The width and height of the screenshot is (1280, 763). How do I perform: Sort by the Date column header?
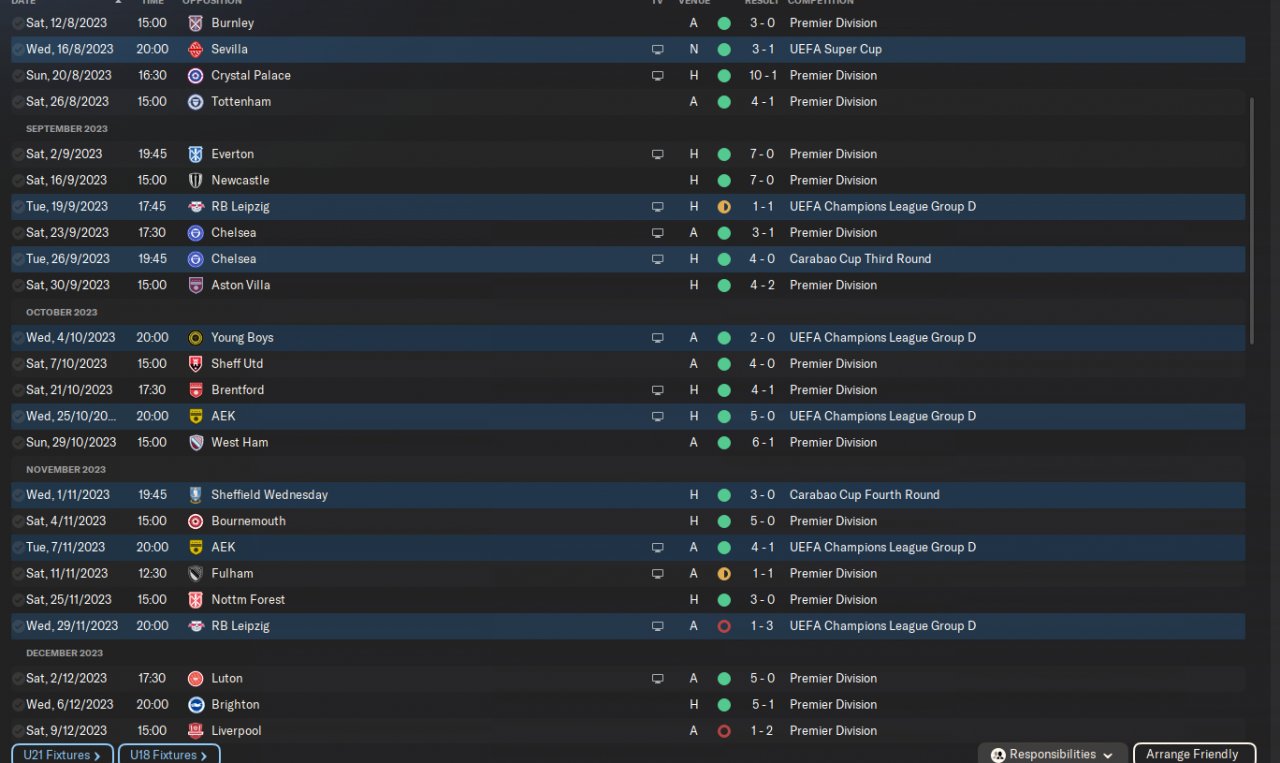click(24, 2)
